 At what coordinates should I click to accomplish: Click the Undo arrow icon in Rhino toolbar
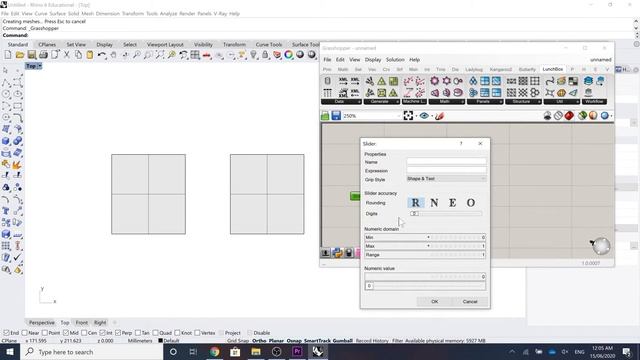102,55
